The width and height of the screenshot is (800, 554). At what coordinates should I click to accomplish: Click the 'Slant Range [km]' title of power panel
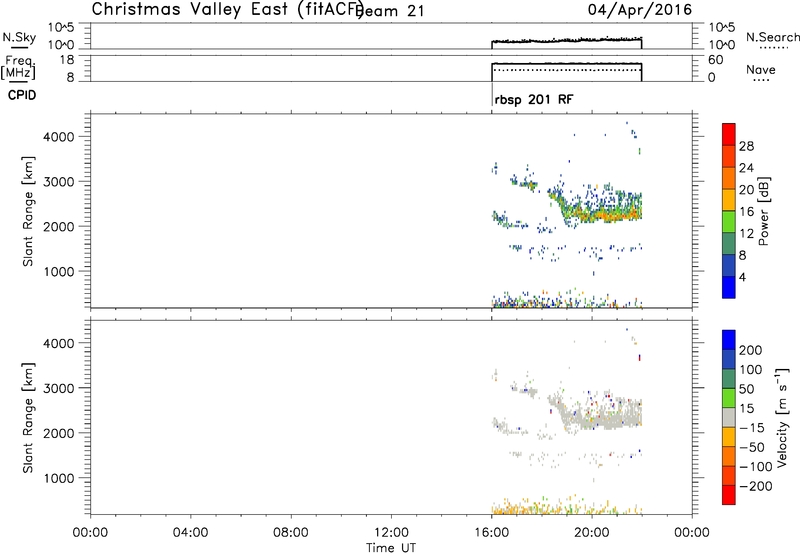point(28,211)
